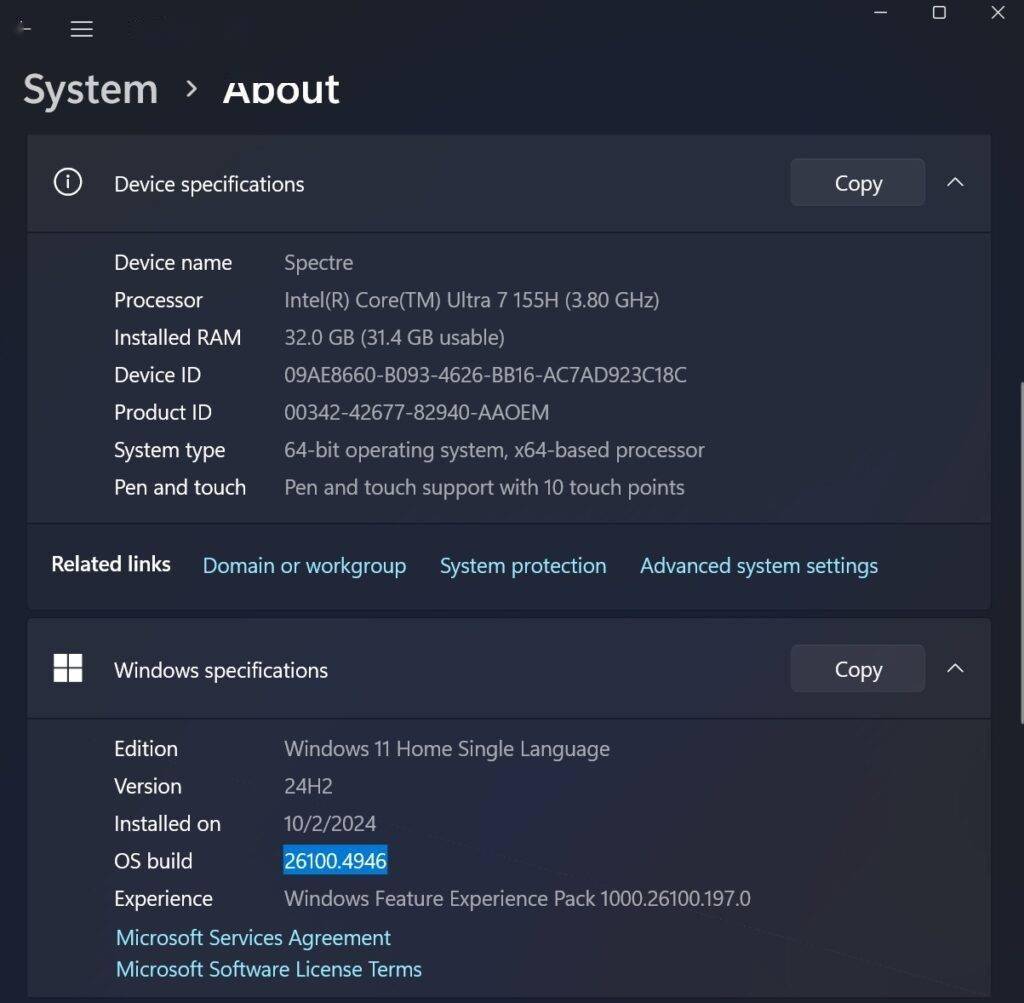Click the Windows logo icon beside Windows specifications

click(68, 669)
